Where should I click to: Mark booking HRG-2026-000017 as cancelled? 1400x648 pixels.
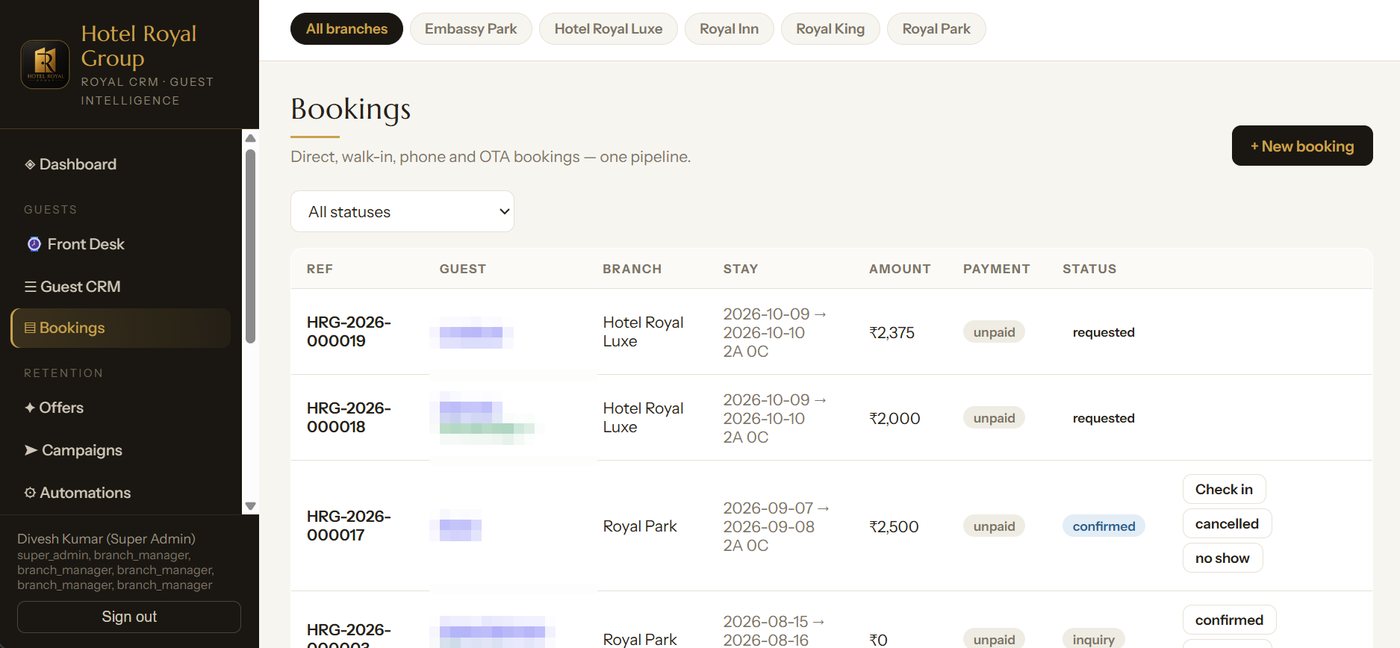pos(1227,524)
